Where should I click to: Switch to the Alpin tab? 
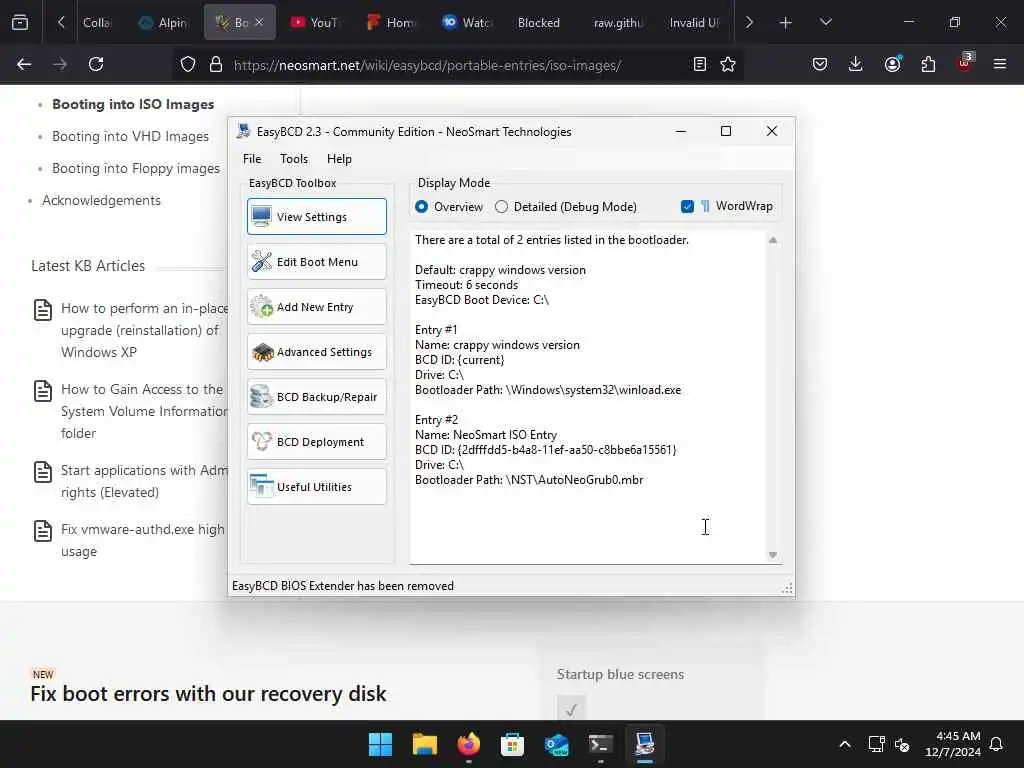tap(163, 23)
